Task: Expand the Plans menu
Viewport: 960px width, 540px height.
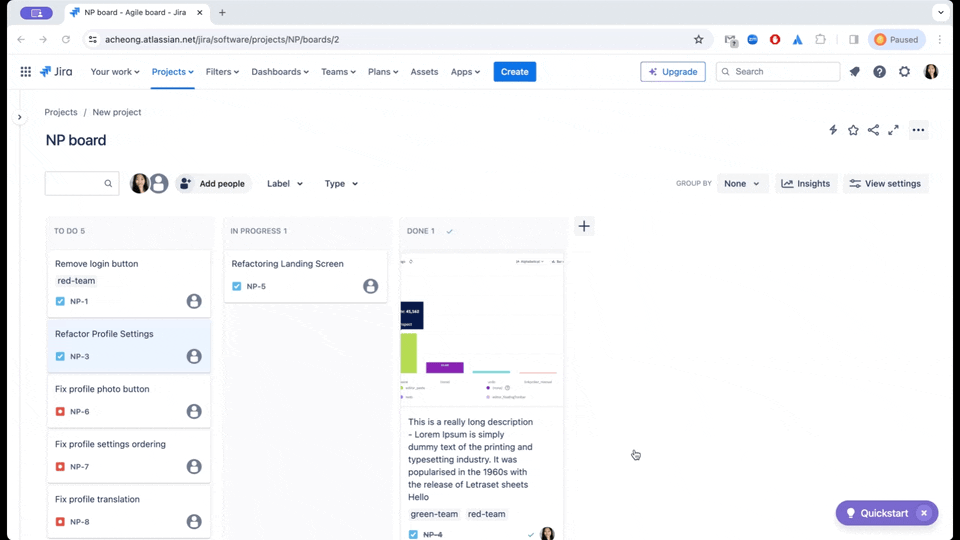Action: tap(383, 72)
